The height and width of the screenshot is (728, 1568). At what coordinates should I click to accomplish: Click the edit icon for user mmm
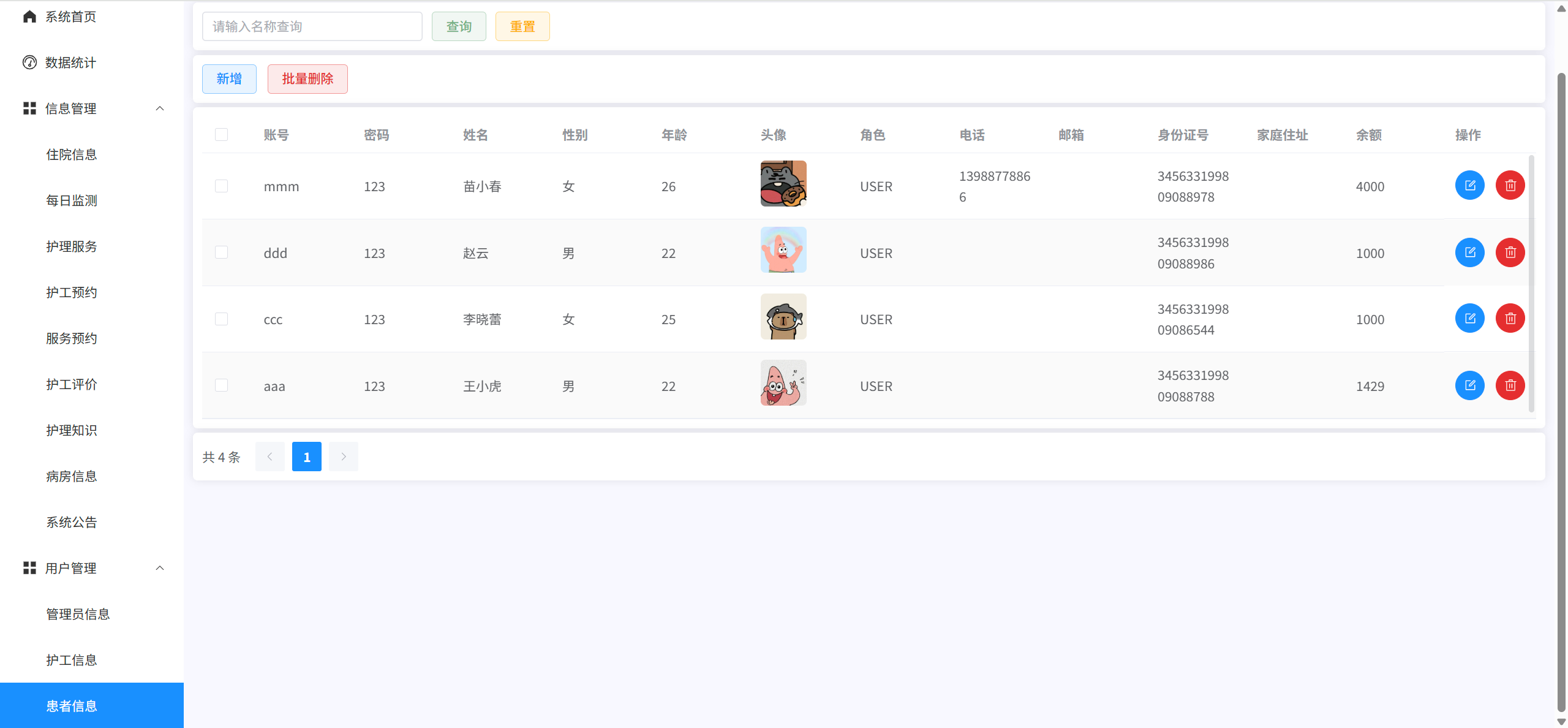(1469, 185)
